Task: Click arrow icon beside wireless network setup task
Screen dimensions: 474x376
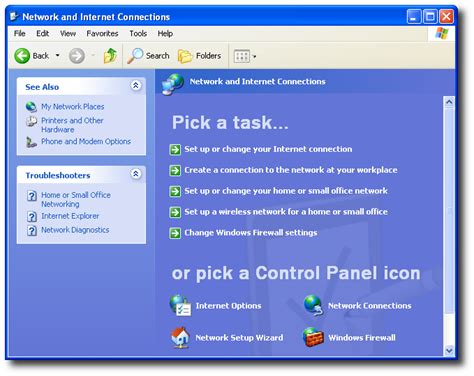Action: 175,212
